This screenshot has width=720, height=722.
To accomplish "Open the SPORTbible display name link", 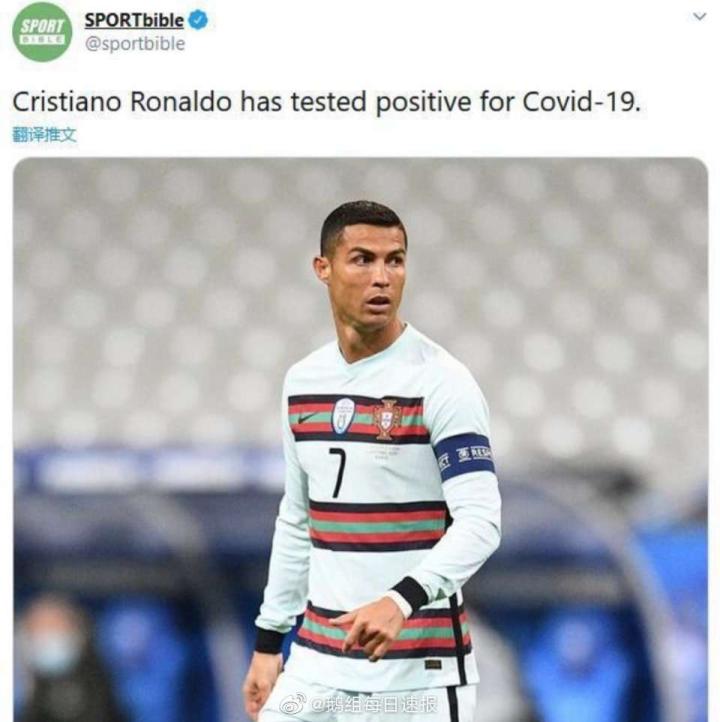I will 134,20.
